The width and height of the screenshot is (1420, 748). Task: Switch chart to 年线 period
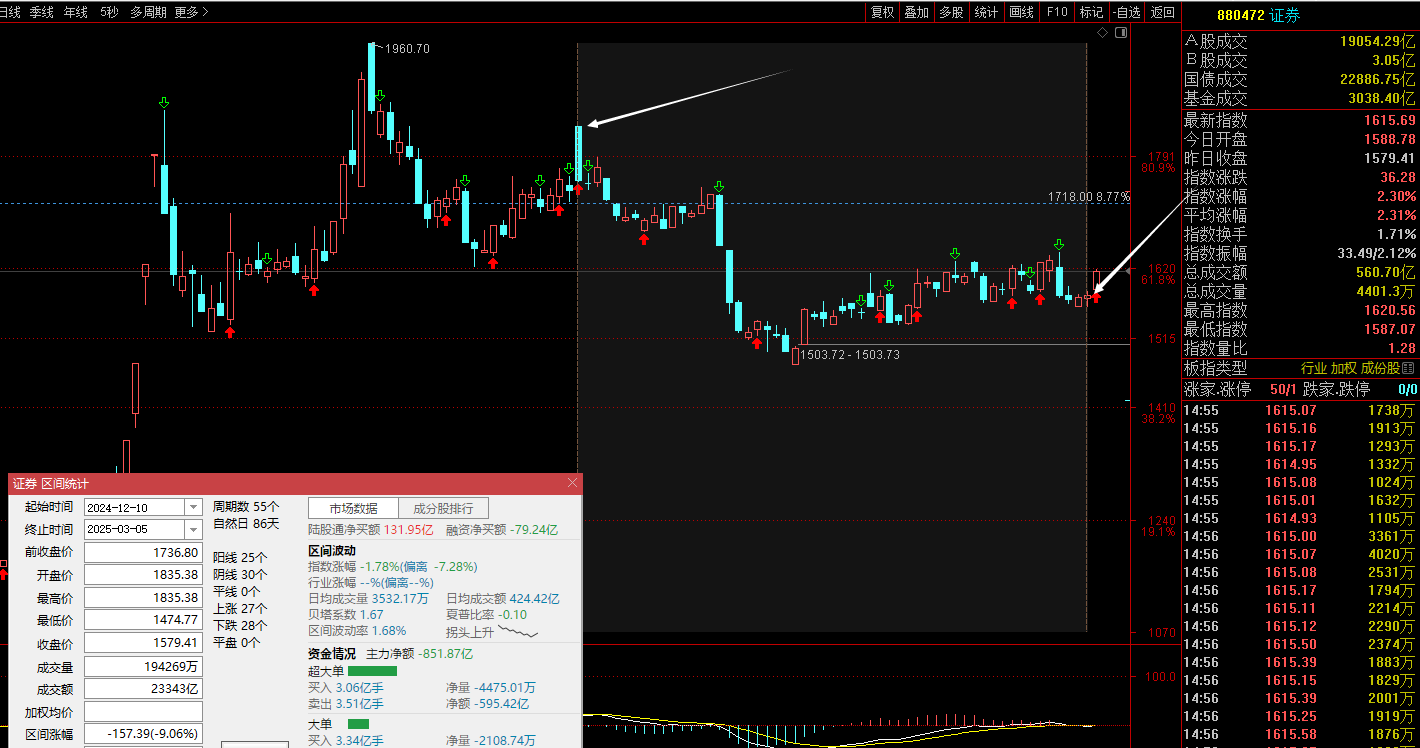(x=75, y=12)
